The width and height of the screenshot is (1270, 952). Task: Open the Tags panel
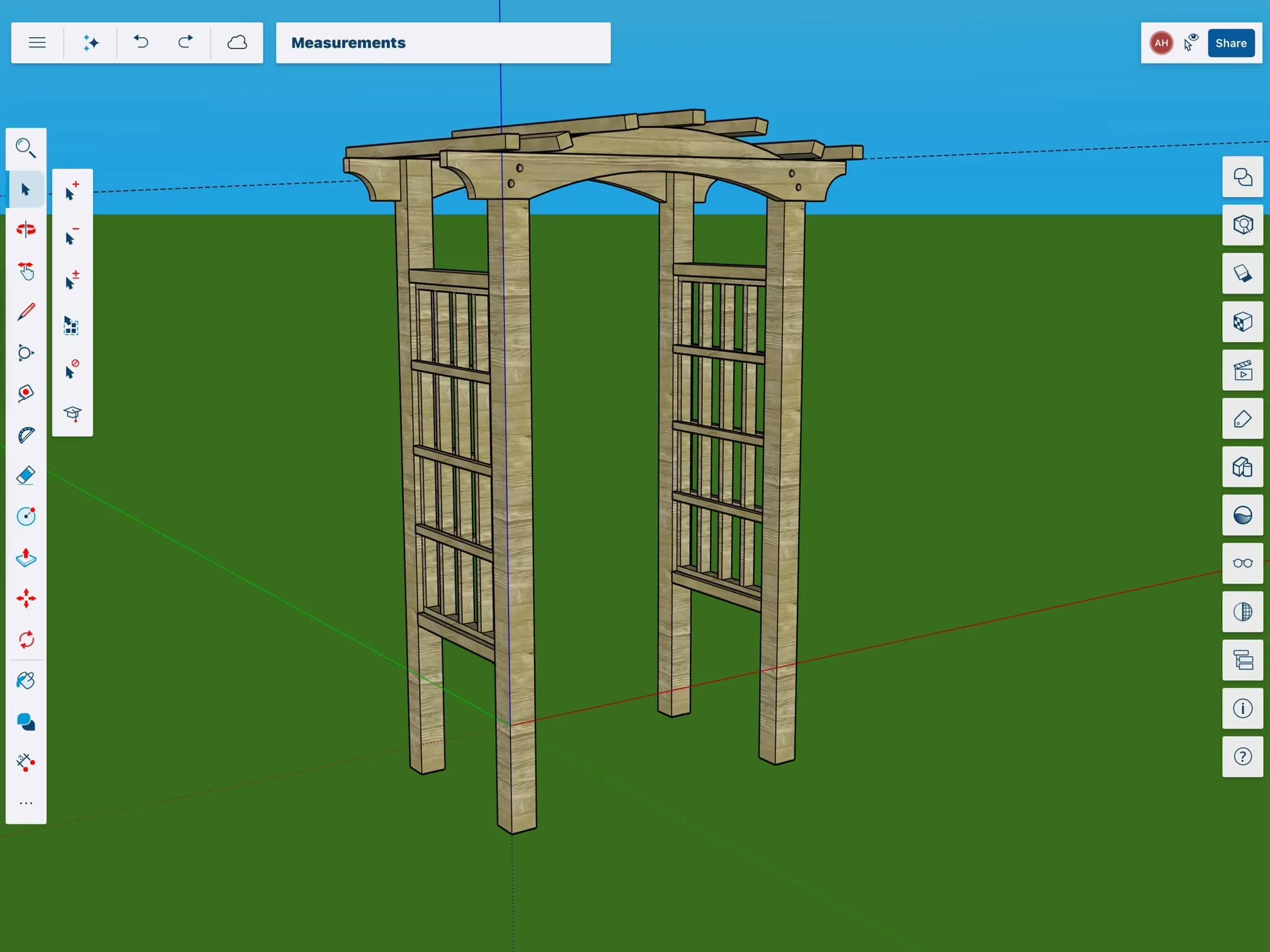click(1242, 419)
